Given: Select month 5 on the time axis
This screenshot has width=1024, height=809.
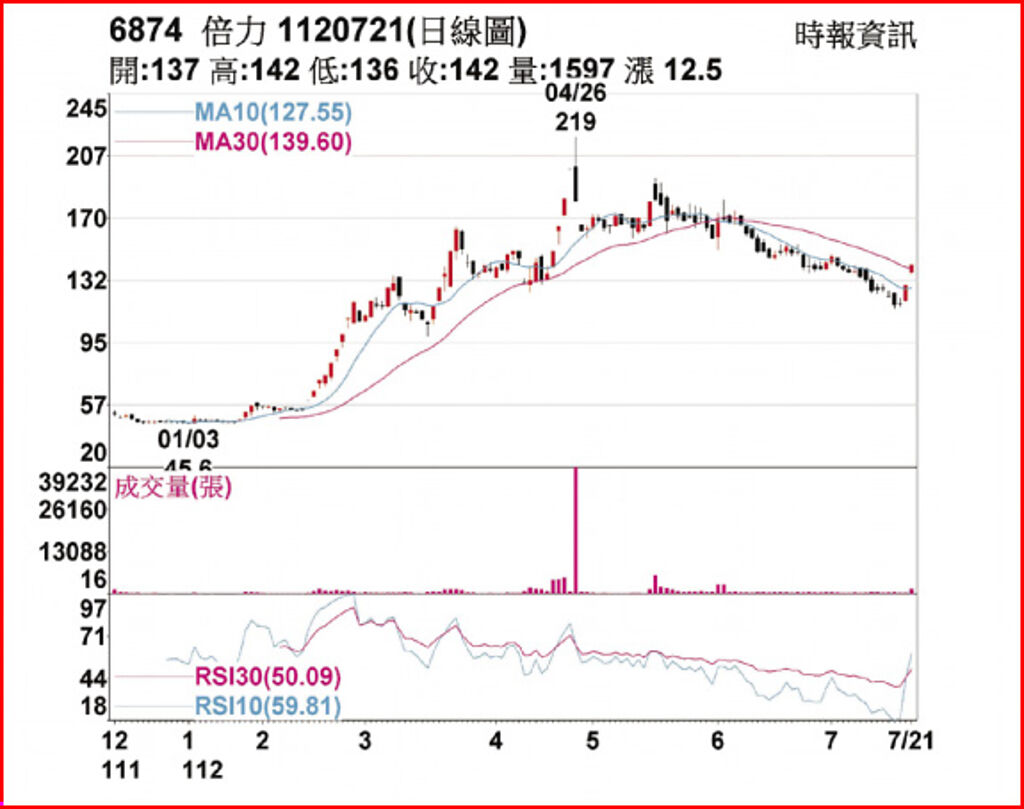Looking at the screenshot, I should point(592,741).
